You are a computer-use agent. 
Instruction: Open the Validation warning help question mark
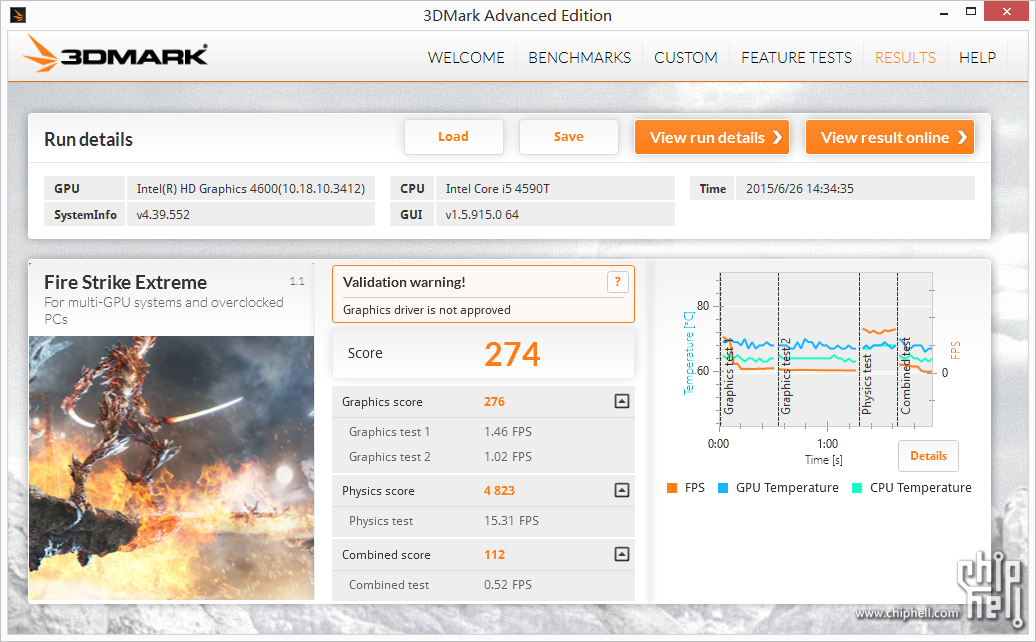coord(617,282)
